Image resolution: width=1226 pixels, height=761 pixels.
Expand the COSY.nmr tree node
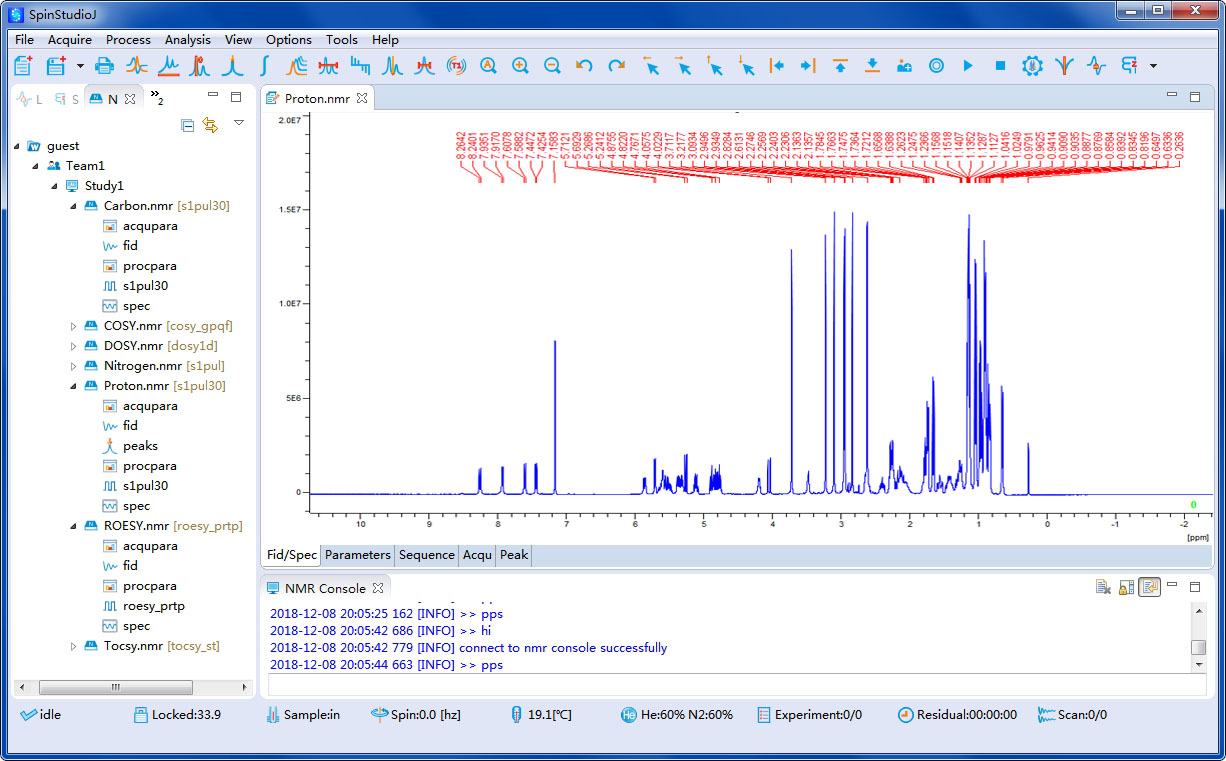tap(73, 326)
